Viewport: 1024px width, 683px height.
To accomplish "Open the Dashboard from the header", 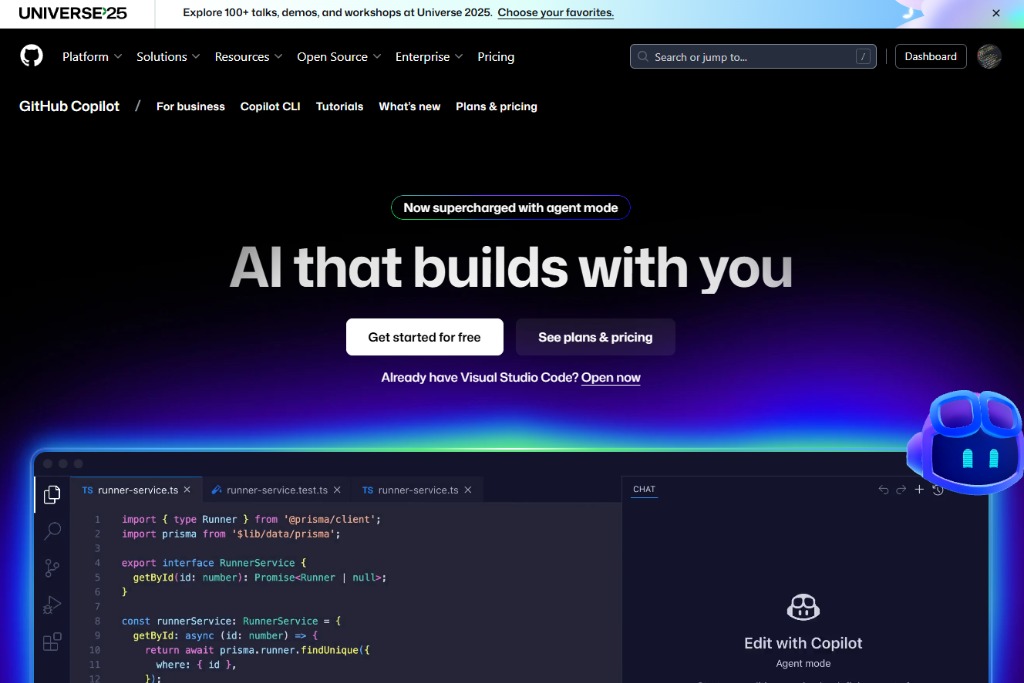I will (930, 56).
